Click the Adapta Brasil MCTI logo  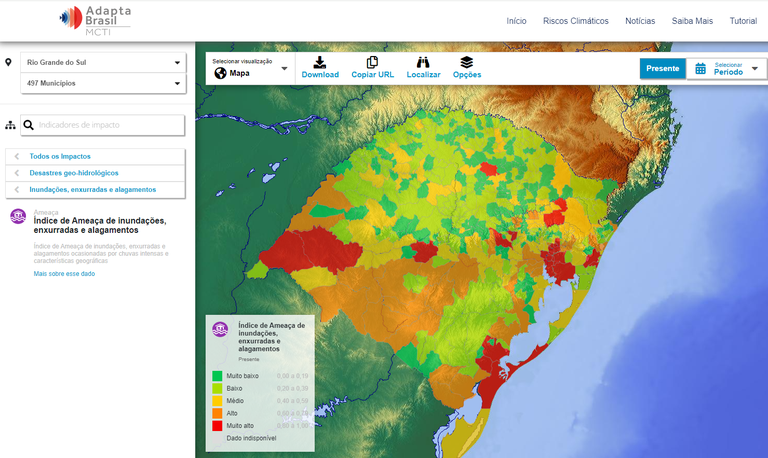pos(95,19)
